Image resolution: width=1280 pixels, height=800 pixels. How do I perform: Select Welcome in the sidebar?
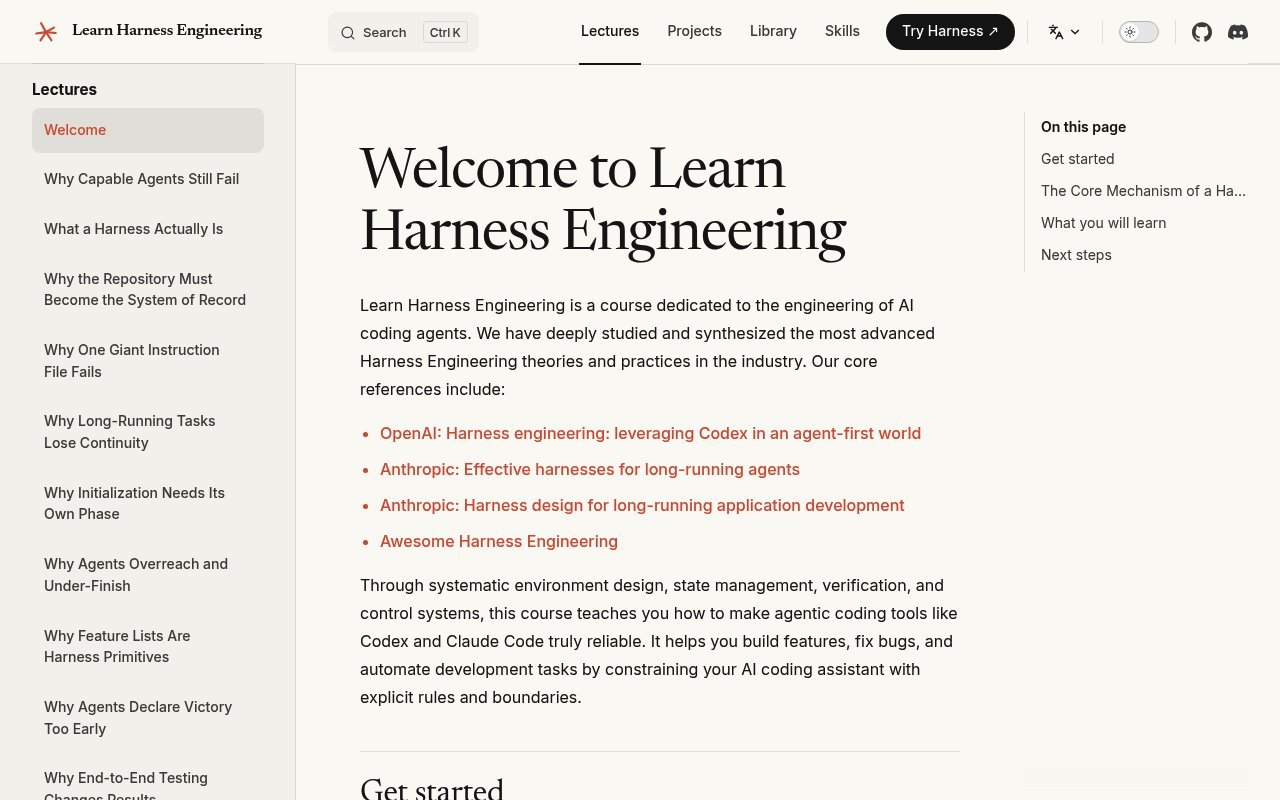click(x=148, y=130)
